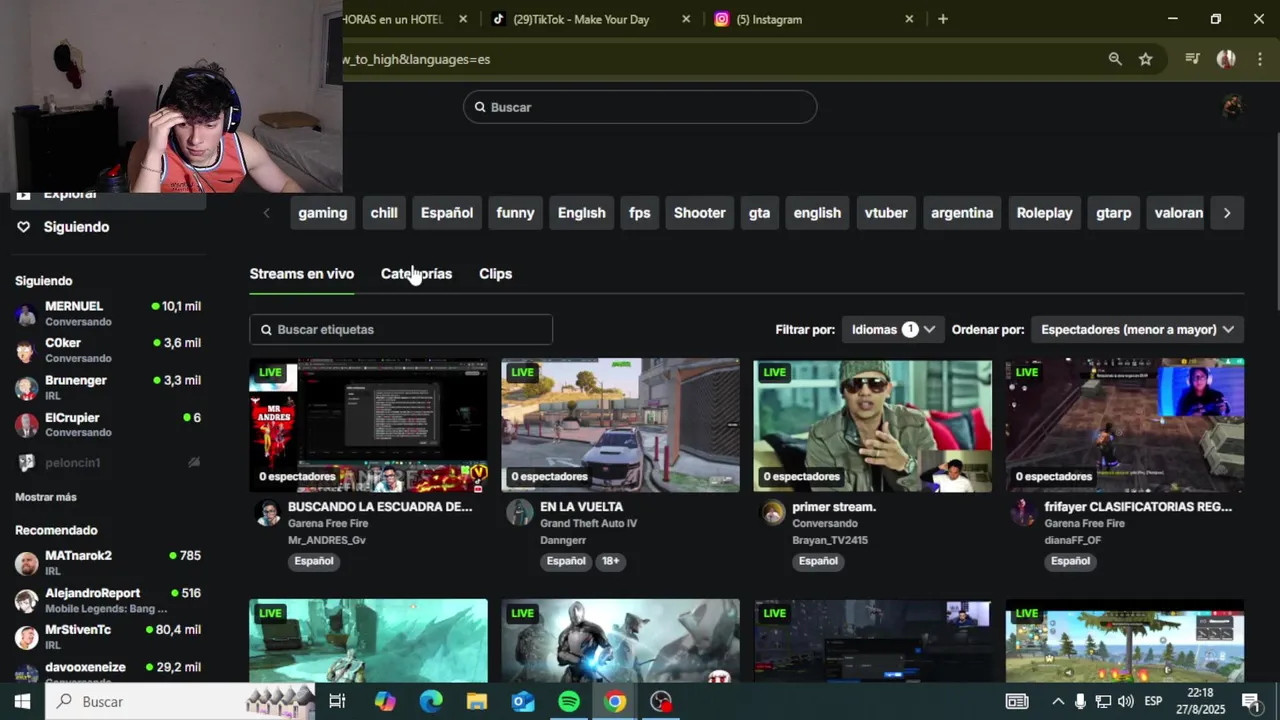Switch to Categorías tab

pyautogui.click(x=416, y=274)
